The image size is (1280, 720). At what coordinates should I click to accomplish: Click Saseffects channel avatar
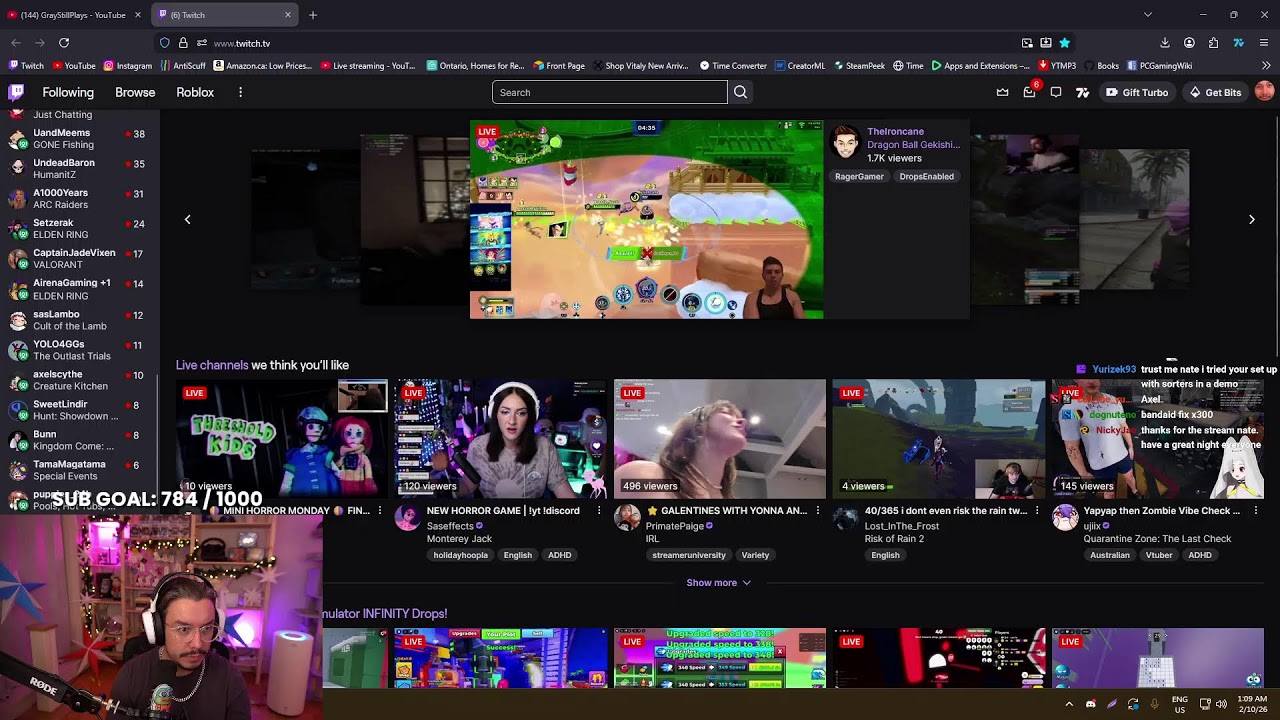pyautogui.click(x=407, y=517)
